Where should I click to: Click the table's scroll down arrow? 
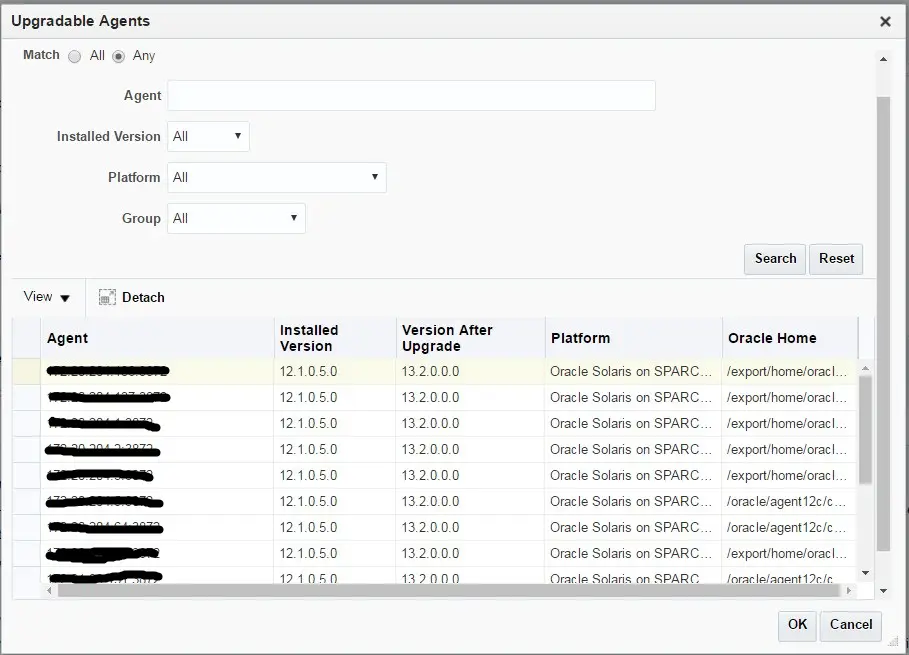[x=865, y=573]
